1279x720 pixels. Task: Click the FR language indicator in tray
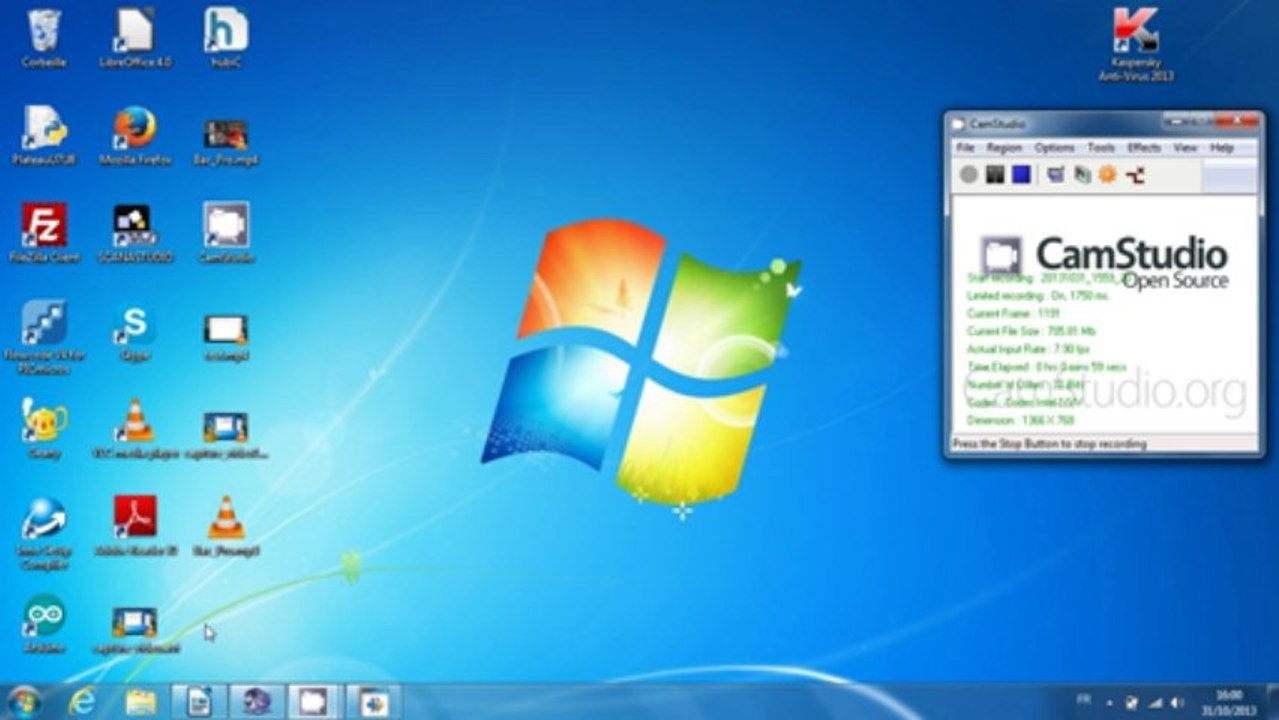point(1084,701)
